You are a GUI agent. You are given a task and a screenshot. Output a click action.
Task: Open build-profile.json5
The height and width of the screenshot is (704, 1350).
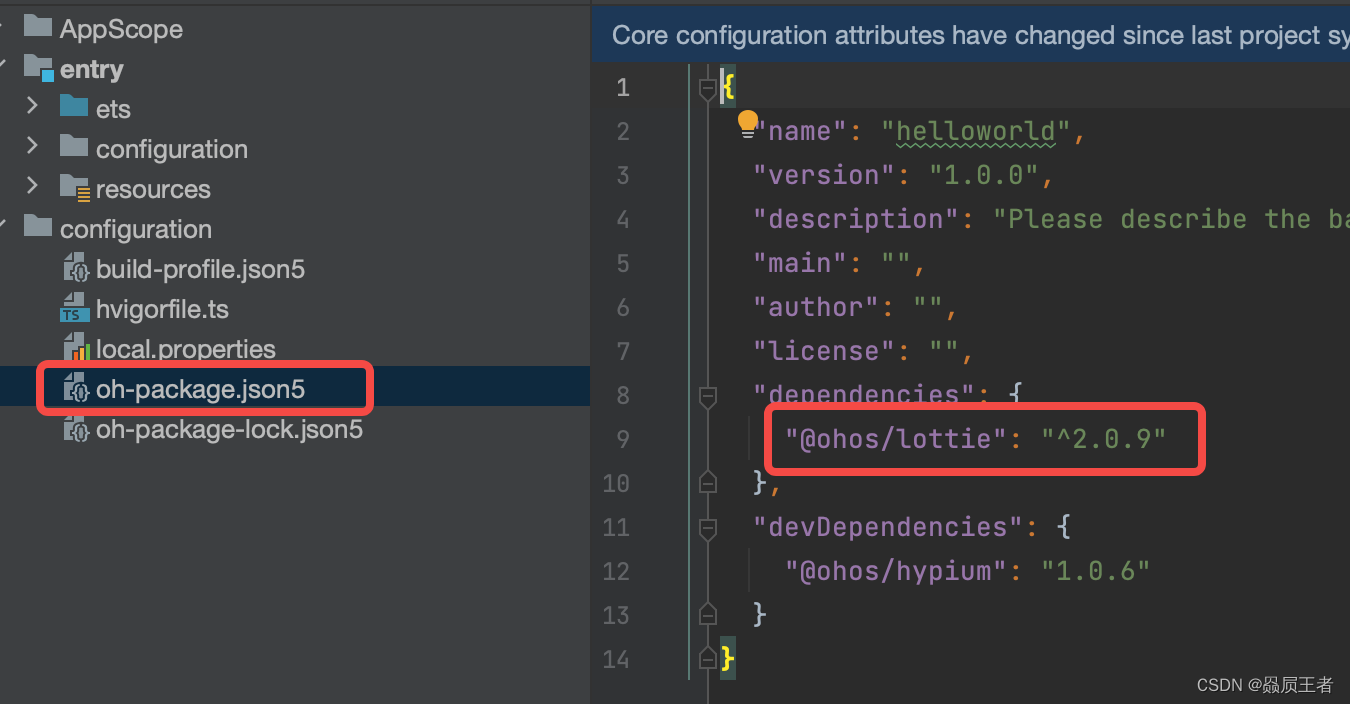click(x=200, y=269)
